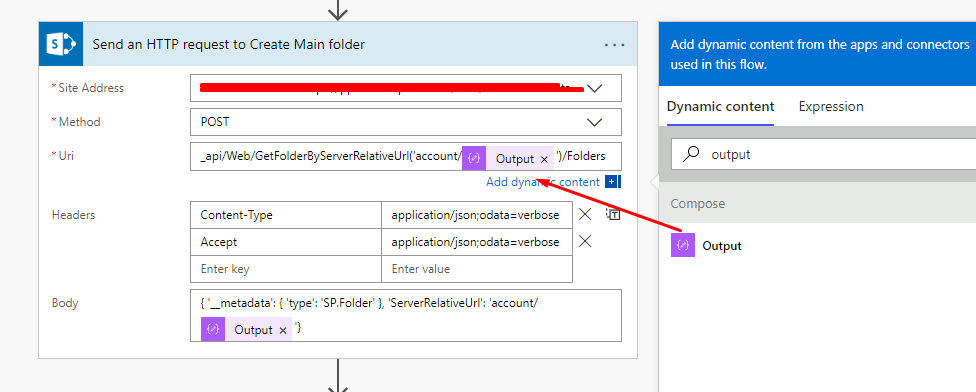Screen dimensions: 976x392
Task: Click the Content-Type header key cell
Action: pyautogui.click(x=286, y=215)
